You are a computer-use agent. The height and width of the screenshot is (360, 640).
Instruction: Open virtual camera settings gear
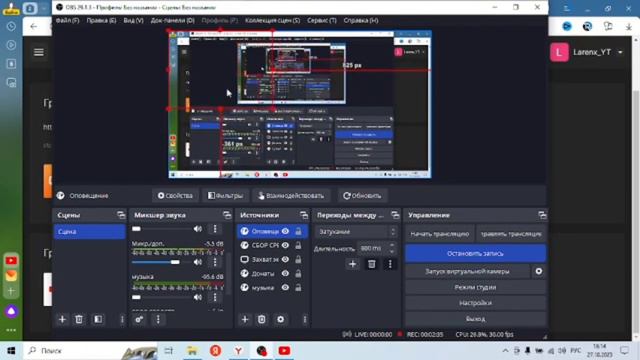(539, 271)
